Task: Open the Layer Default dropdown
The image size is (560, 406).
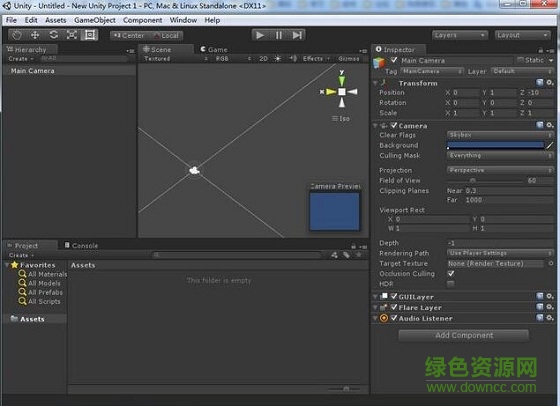Action: tap(522, 71)
